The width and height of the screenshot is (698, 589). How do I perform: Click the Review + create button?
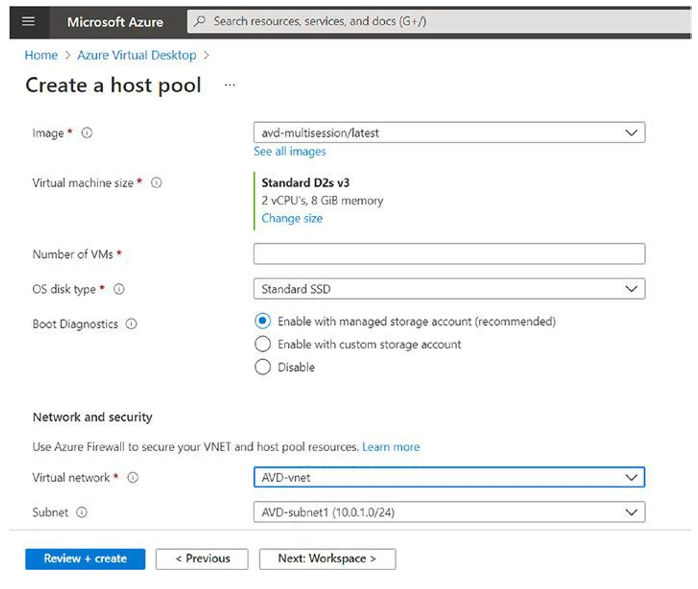tap(85, 559)
